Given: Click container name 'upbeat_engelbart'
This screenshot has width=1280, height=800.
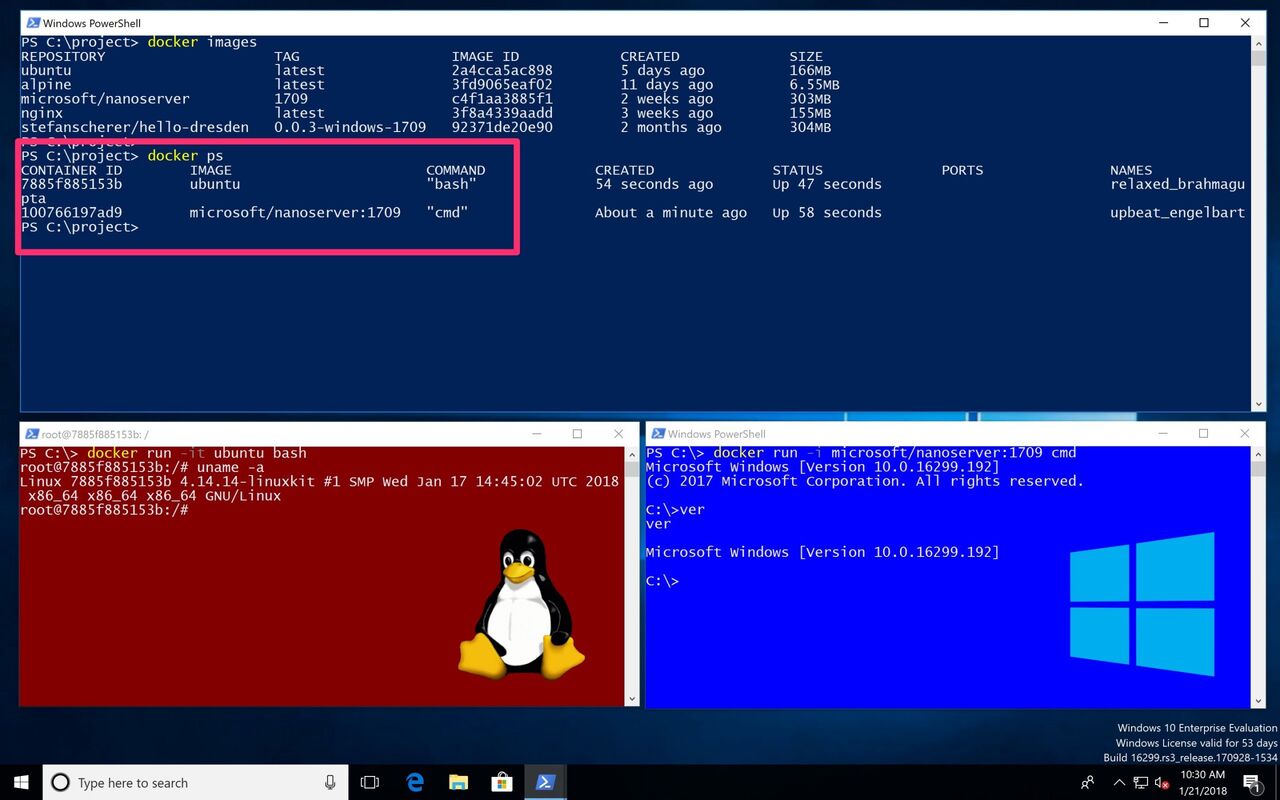Looking at the screenshot, I should click(x=1178, y=212).
